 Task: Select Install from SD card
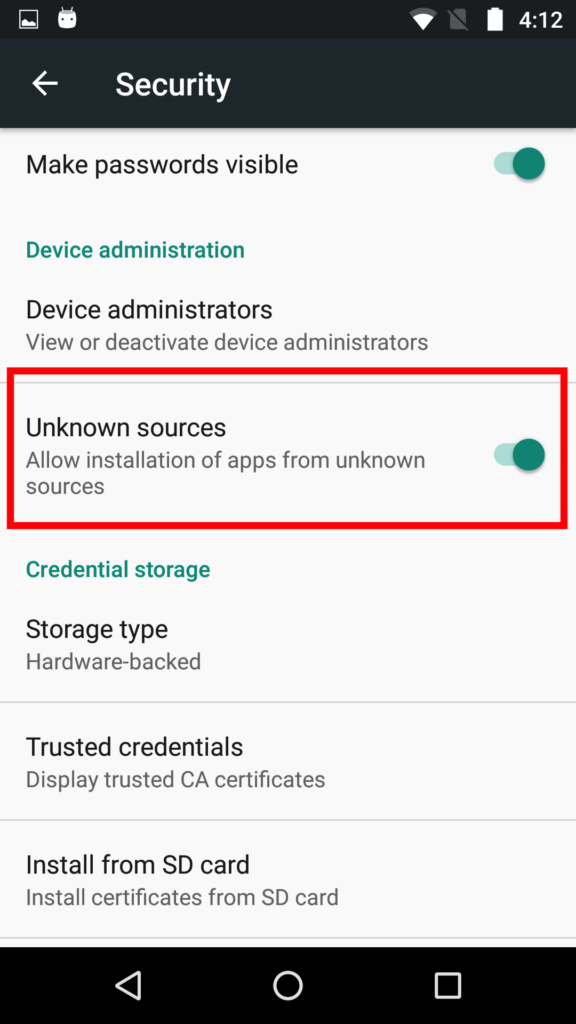point(288,878)
